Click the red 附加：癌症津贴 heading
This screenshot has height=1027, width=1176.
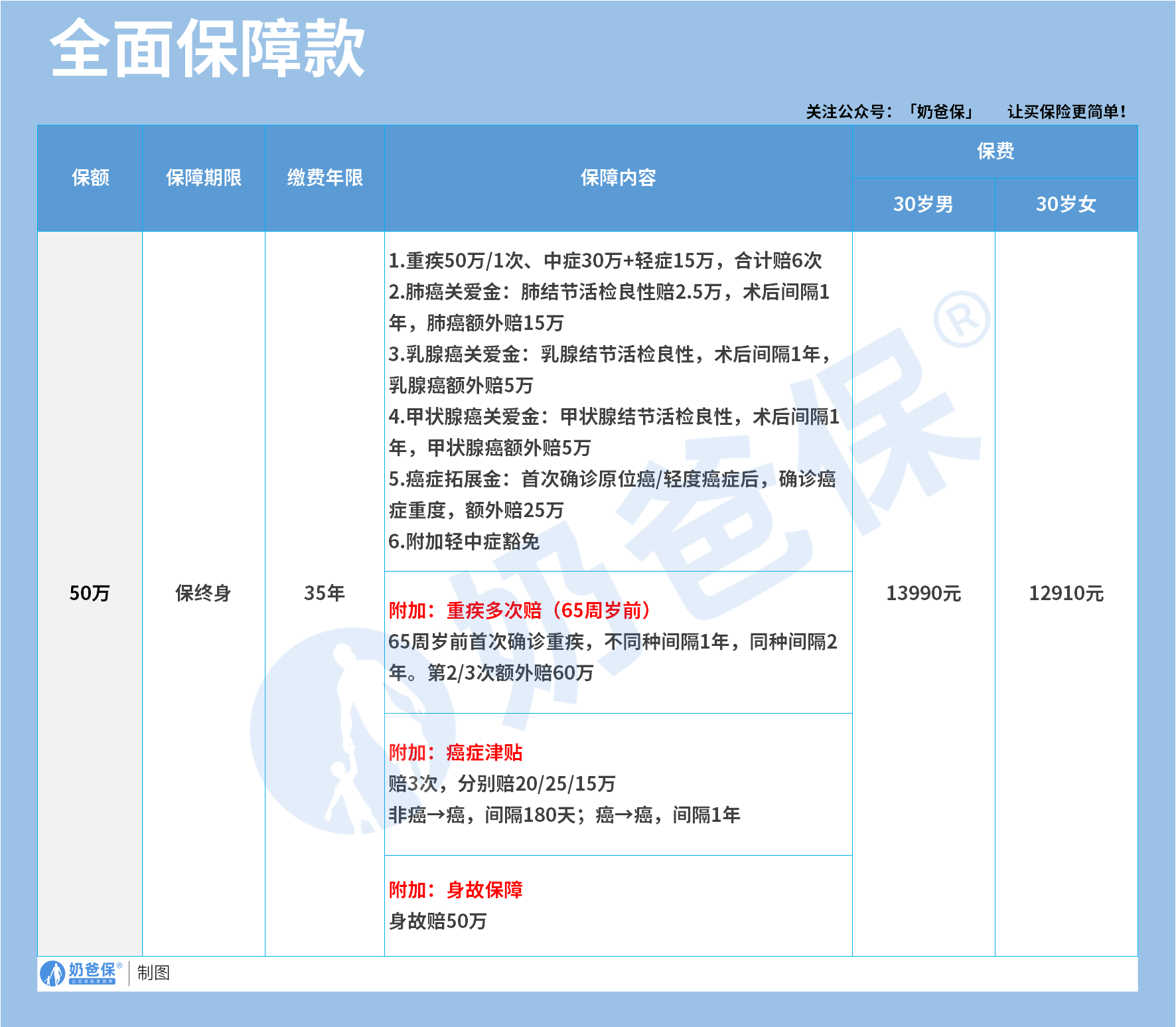[x=456, y=753]
